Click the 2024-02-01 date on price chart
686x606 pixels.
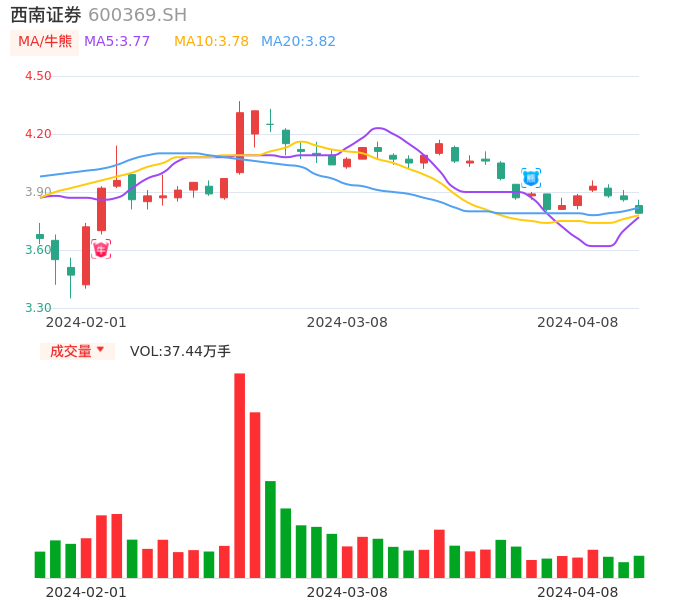pyautogui.click(x=86, y=322)
